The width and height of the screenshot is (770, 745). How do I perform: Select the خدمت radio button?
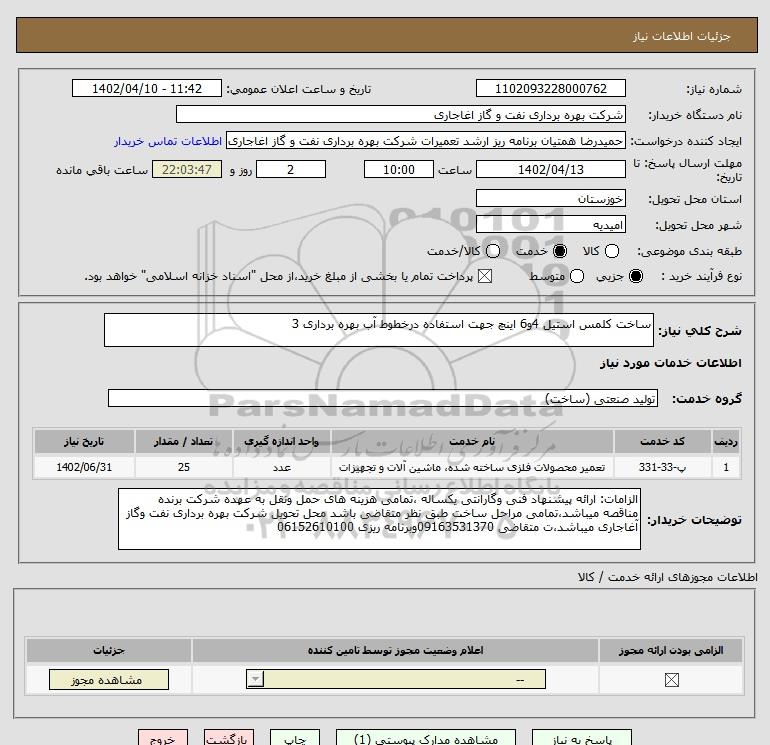560,251
